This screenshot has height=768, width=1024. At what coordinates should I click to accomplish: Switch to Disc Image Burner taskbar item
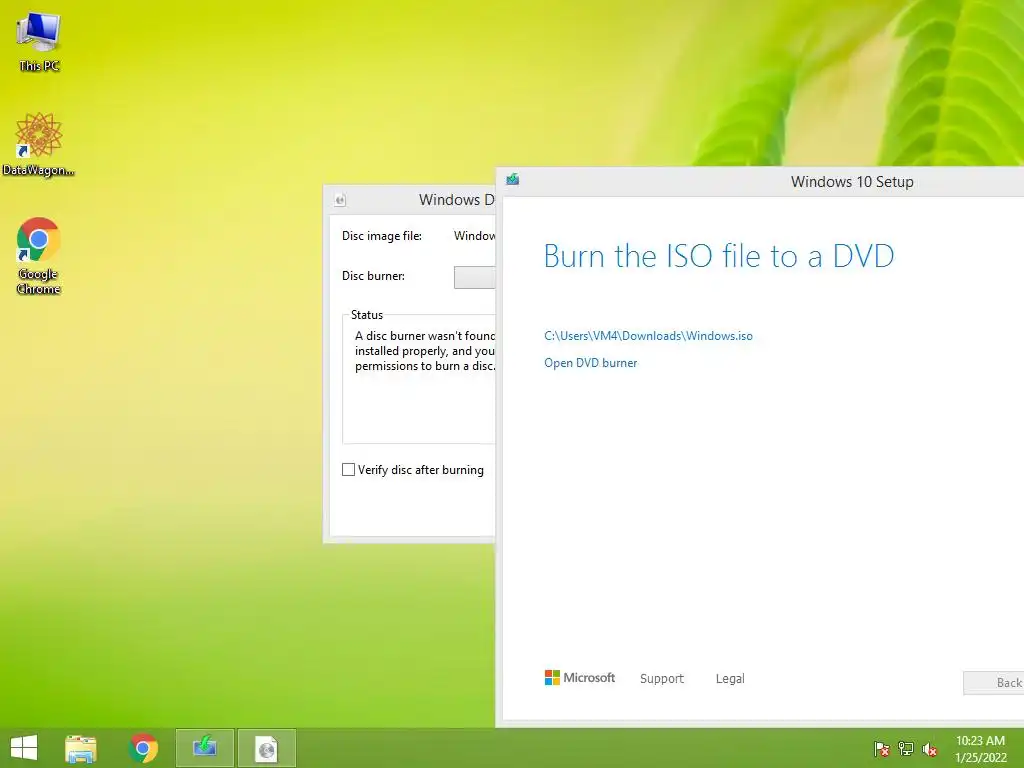(x=266, y=748)
